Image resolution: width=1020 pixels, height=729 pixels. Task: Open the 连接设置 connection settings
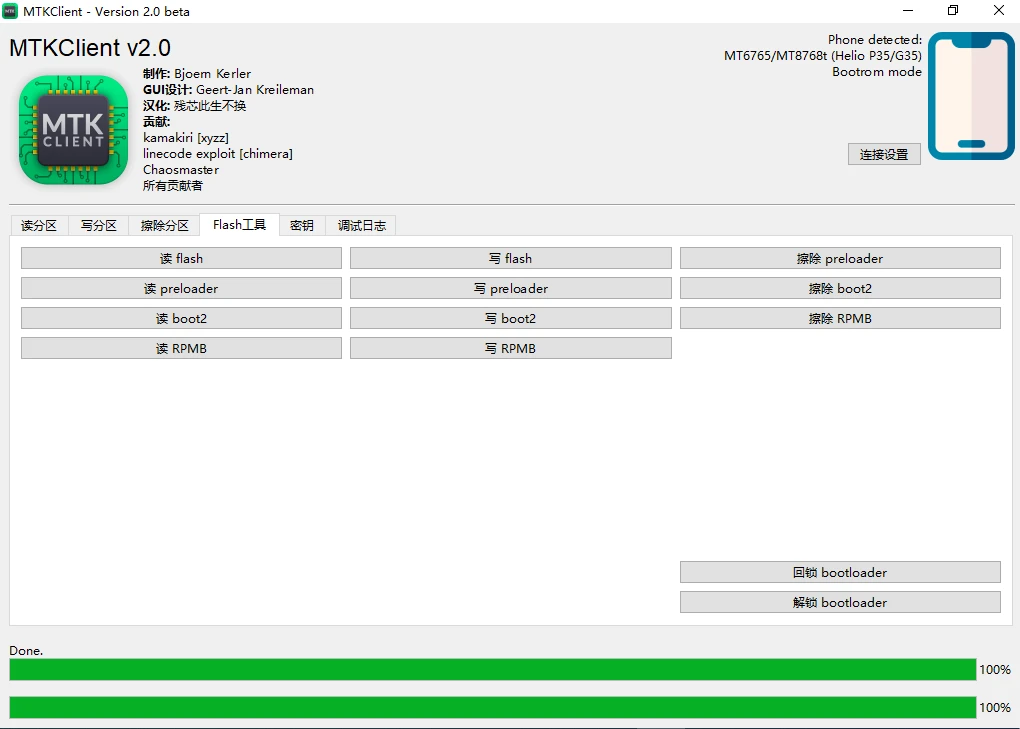pos(884,154)
